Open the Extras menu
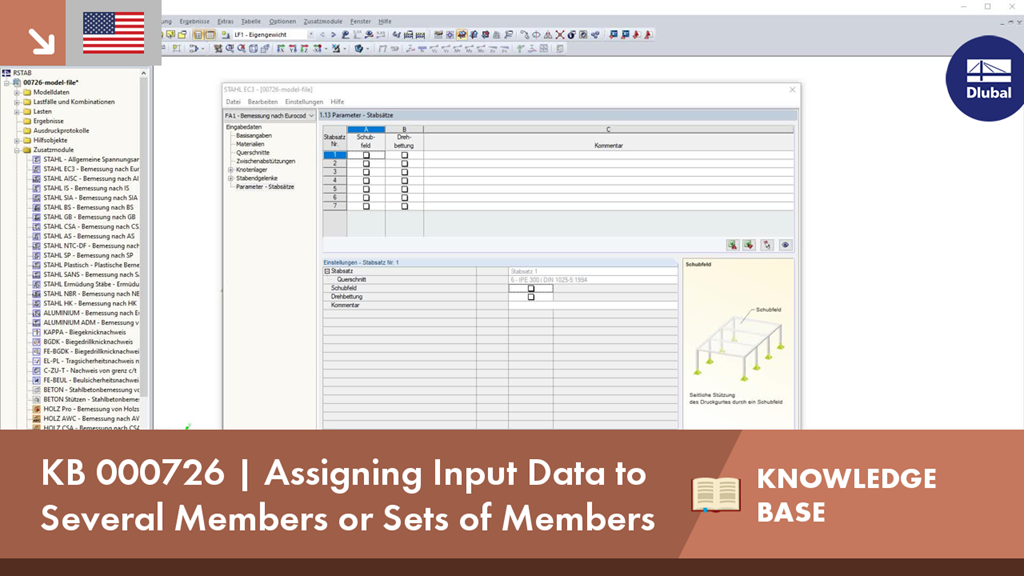Screen dimensions: 1024x576 click(x=225, y=22)
